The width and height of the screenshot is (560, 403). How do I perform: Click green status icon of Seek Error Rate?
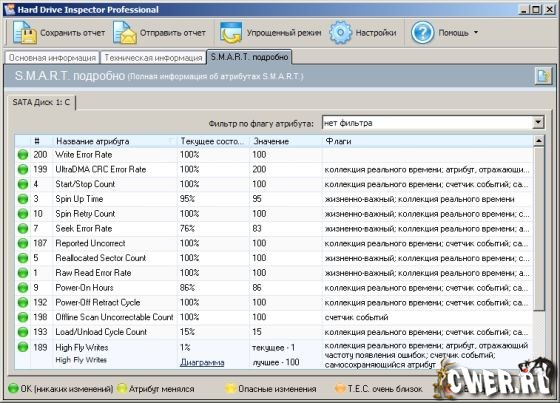[x=23, y=228]
